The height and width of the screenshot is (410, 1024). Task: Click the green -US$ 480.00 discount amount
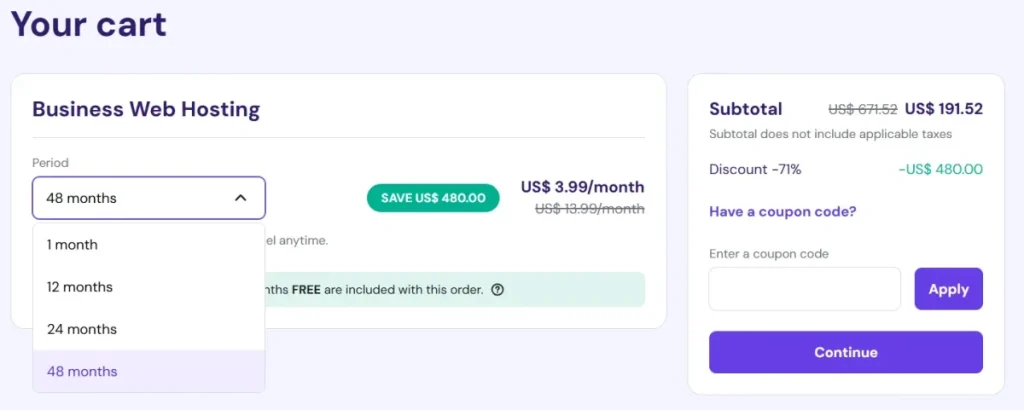pos(940,169)
